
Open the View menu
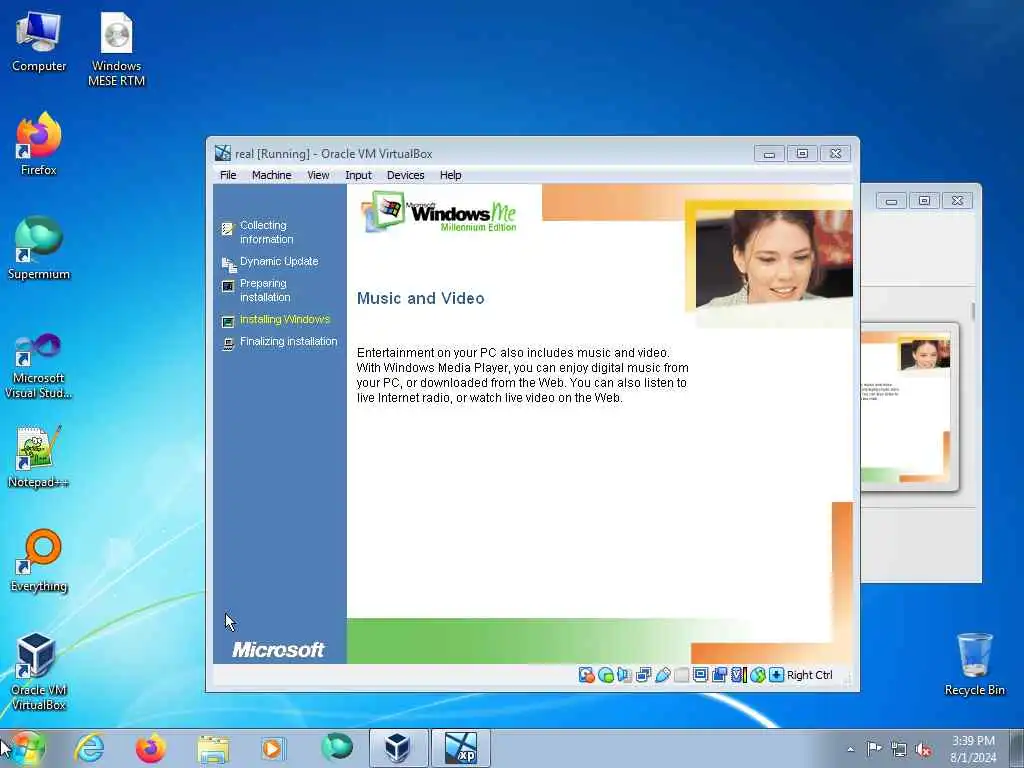tap(318, 175)
